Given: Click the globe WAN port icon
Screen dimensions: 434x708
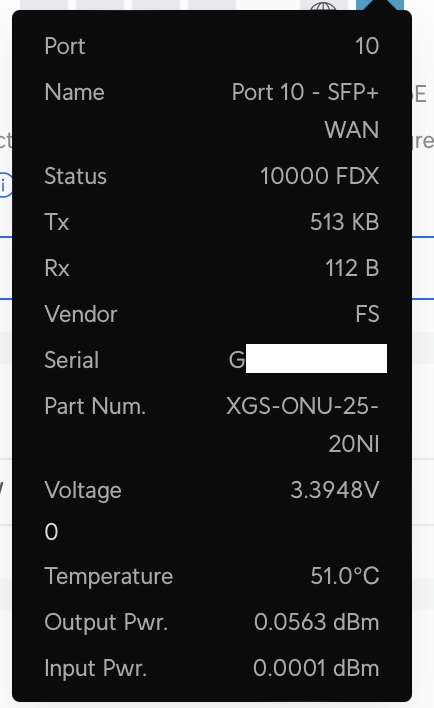Looking at the screenshot, I should point(324,5).
